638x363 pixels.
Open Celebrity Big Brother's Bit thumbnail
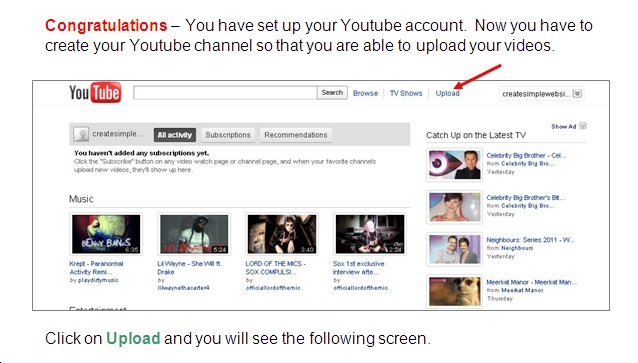pos(454,207)
